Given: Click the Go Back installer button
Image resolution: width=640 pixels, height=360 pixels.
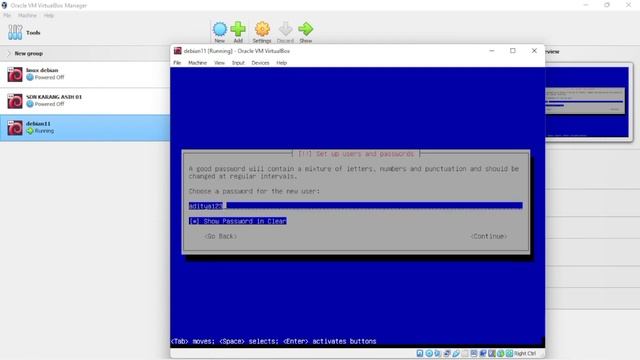Looking at the screenshot, I should (x=220, y=236).
